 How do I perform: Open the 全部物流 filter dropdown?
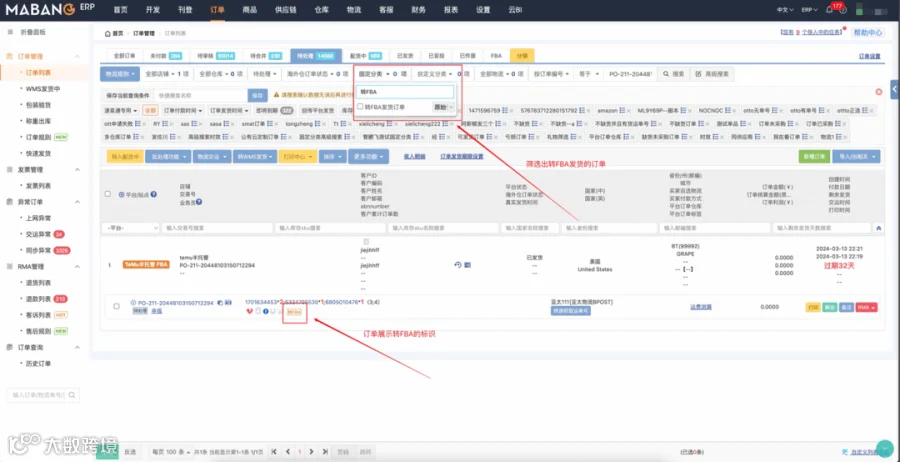[499, 74]
